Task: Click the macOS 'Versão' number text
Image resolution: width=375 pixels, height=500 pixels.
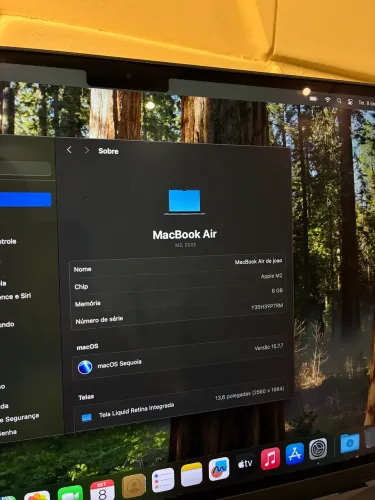Action: pyautogui.click(x=269, y=347)
